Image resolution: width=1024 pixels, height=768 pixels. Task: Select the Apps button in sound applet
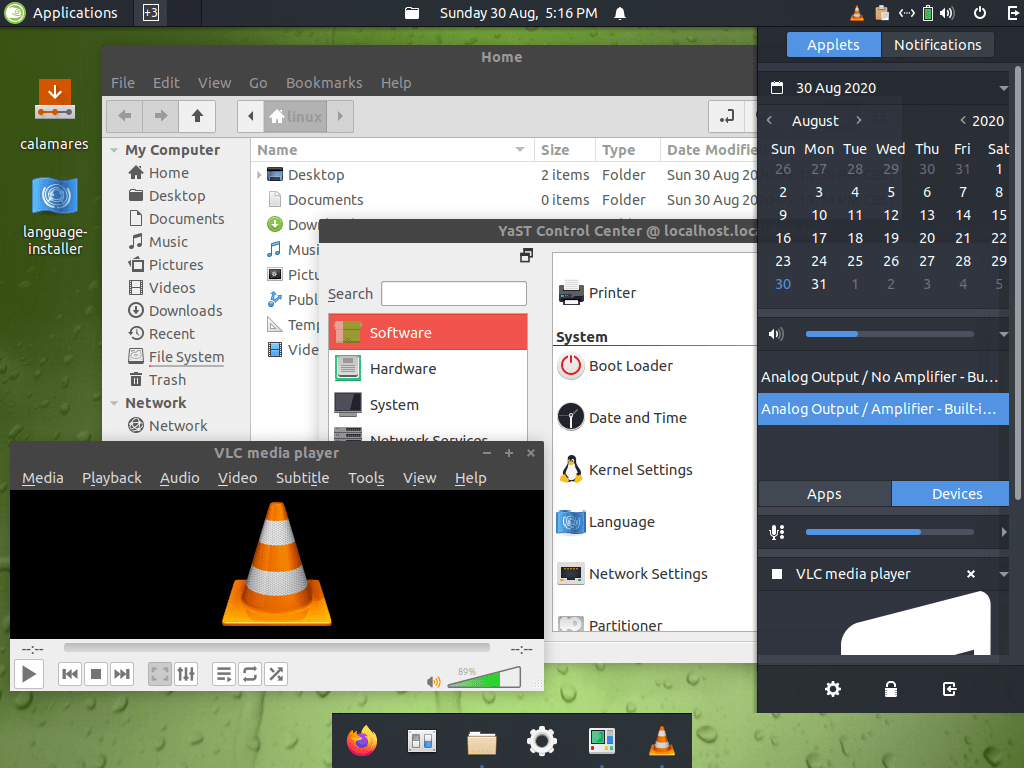824,494
